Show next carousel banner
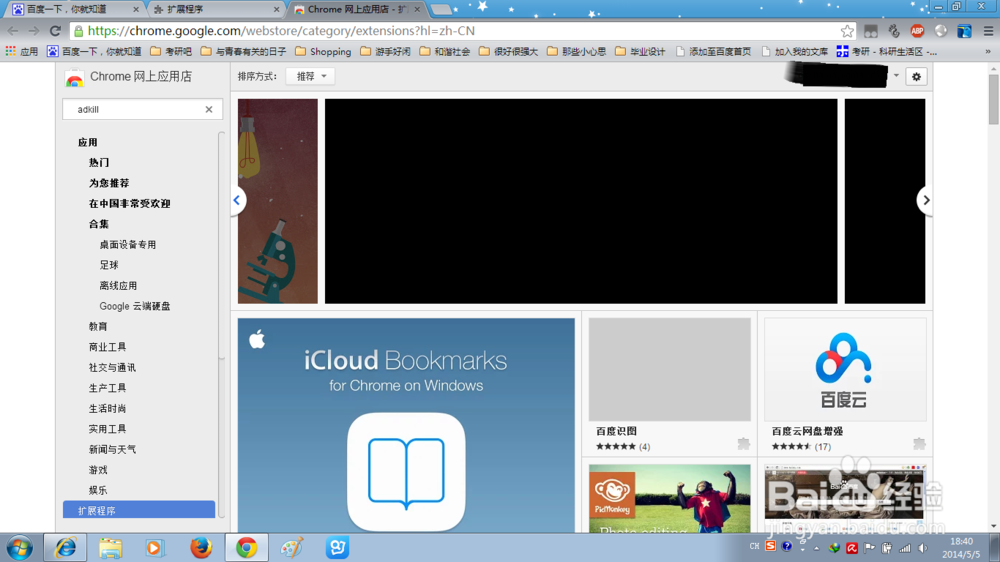1000x562 pixels. [925, 200]
